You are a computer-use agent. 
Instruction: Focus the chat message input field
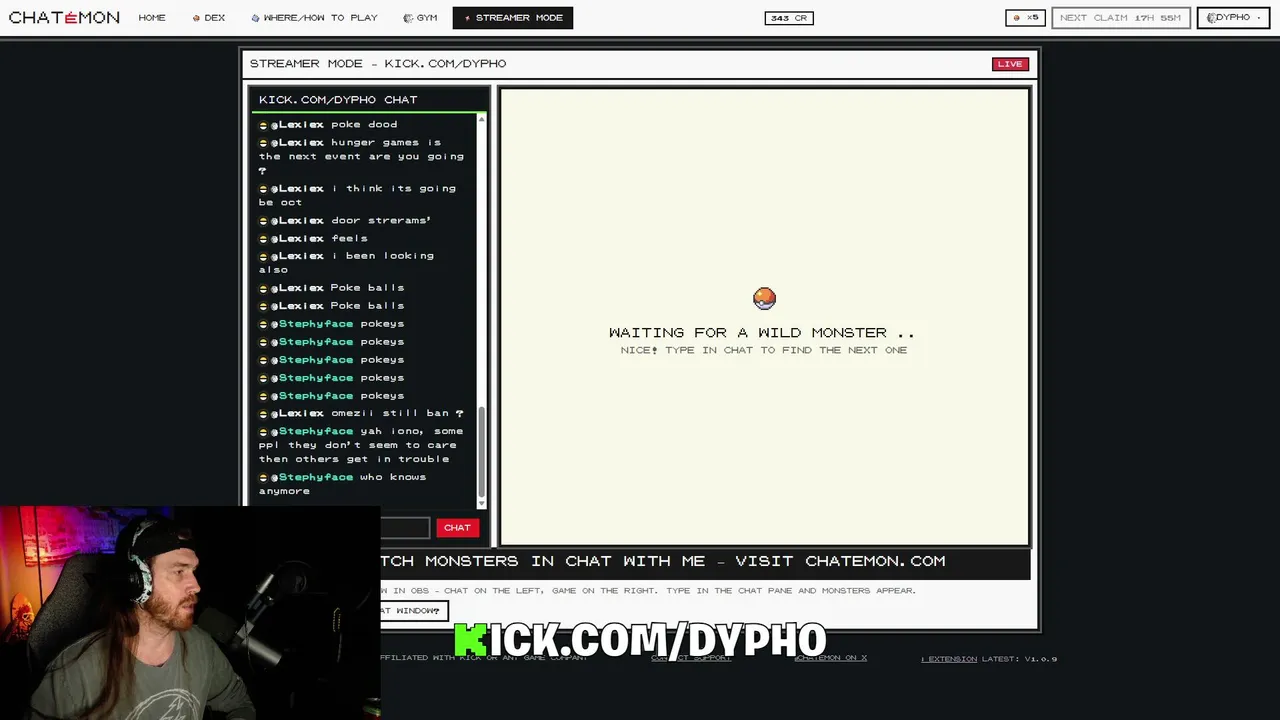[x=405, y=528]
